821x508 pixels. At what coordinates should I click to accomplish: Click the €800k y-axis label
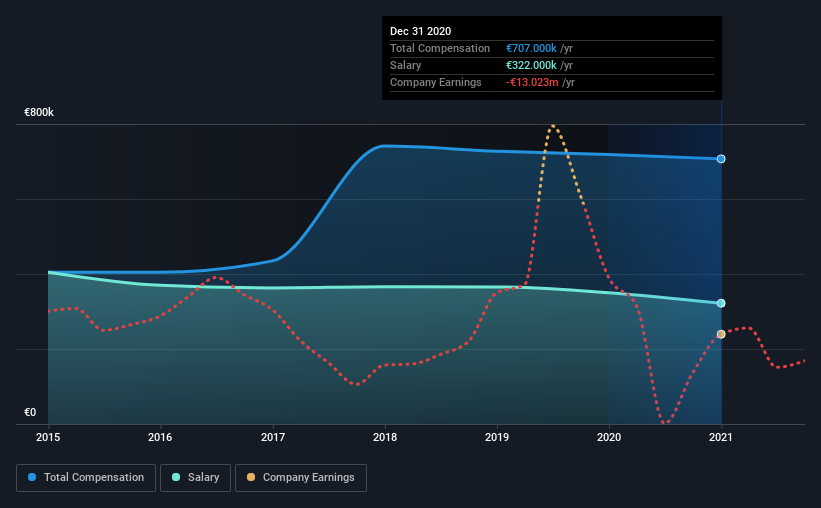[x=39, y=113]
